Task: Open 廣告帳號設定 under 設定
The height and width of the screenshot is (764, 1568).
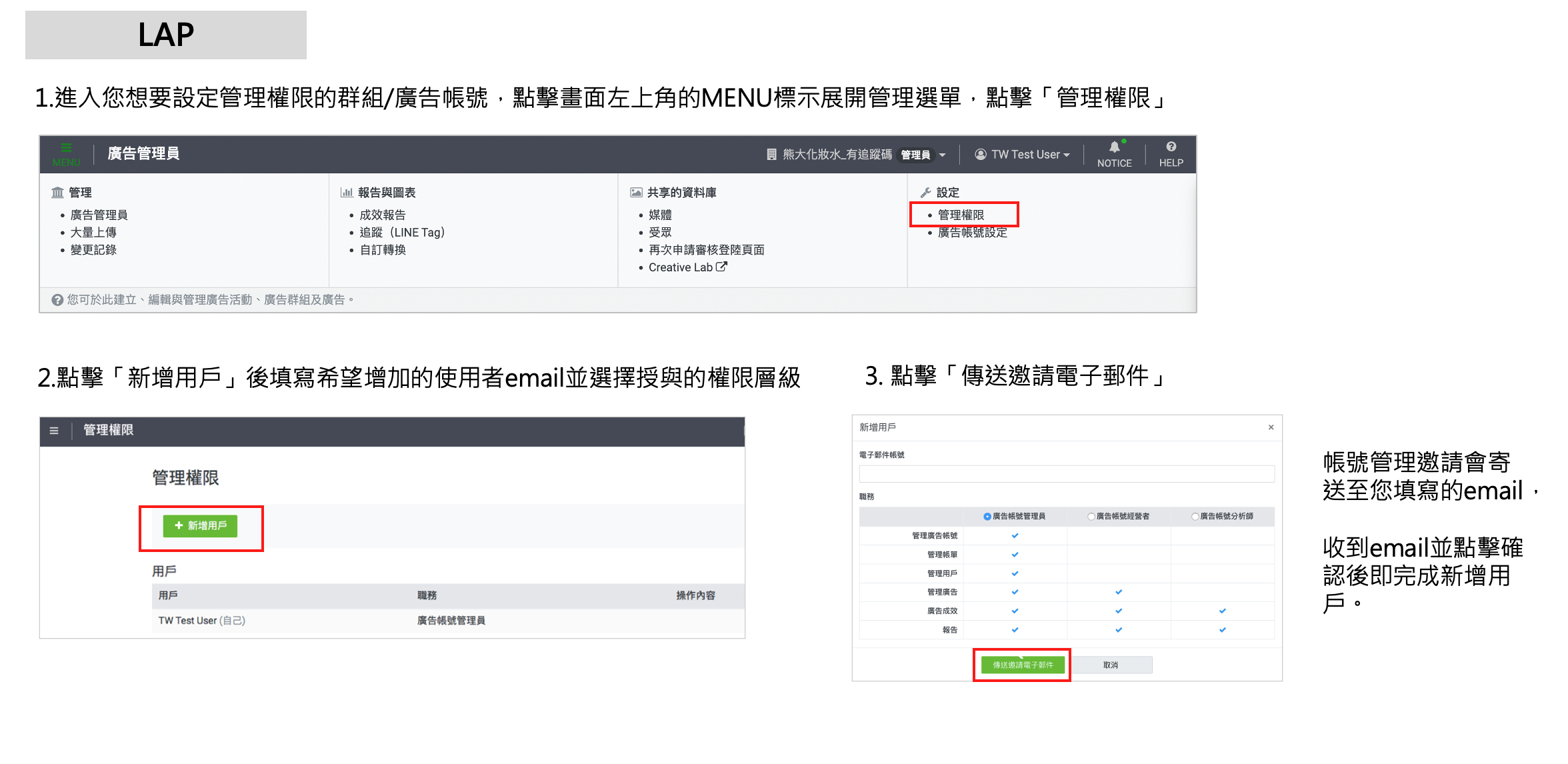Action: click(x=973, y=232)
